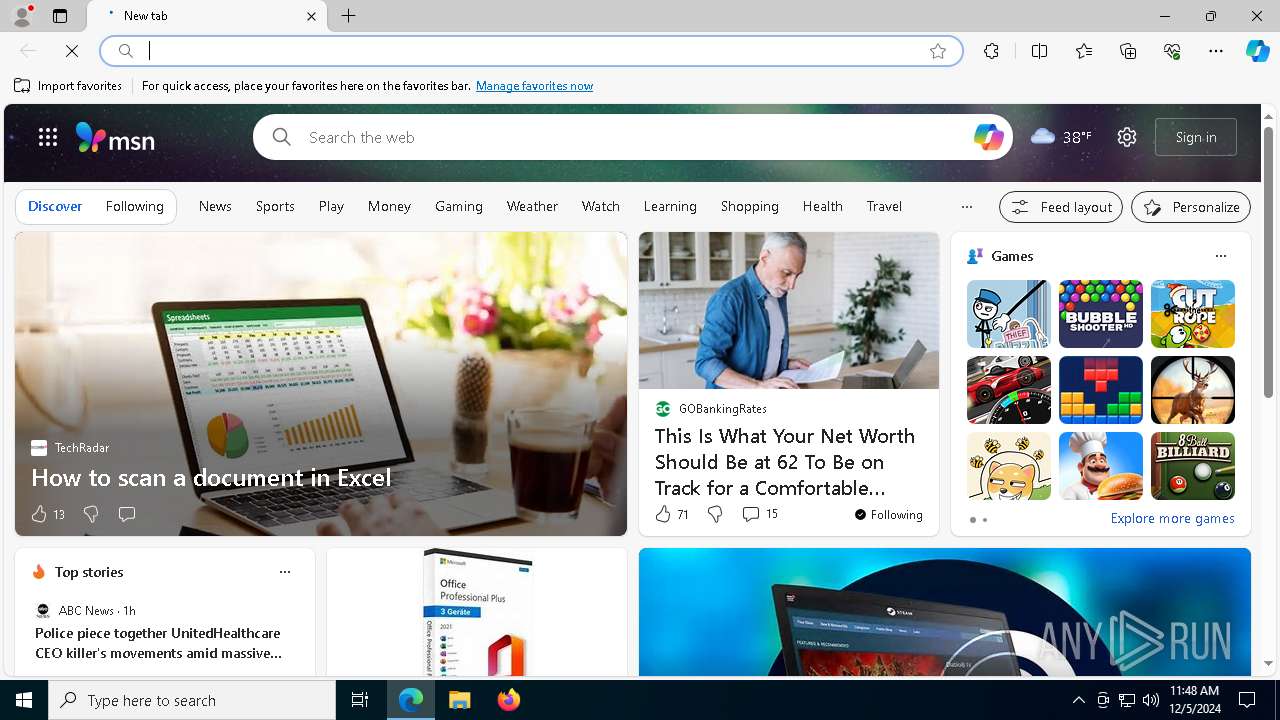Open the Learning category
This screenshot has height=720, width=1280.
[670, 206]
